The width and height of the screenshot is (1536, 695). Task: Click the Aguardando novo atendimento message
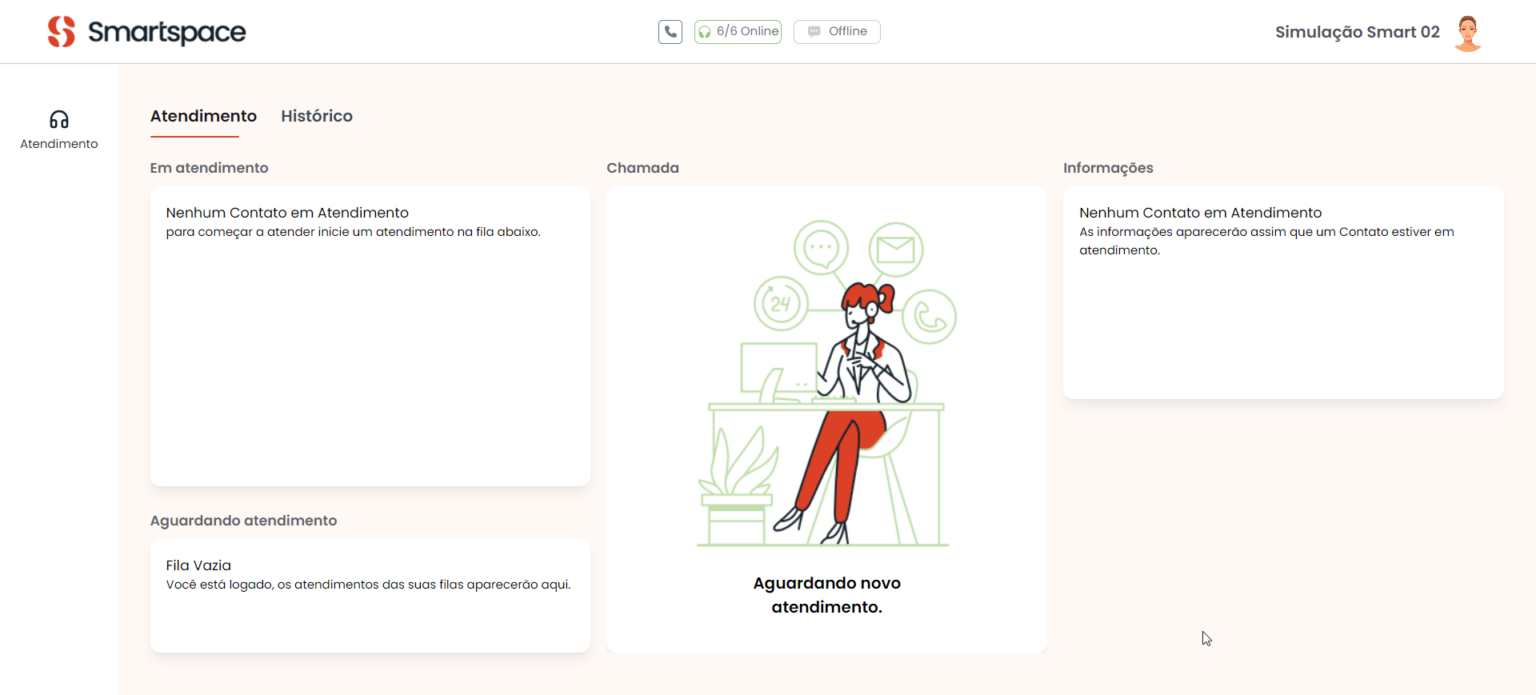(x=827, y=594)
